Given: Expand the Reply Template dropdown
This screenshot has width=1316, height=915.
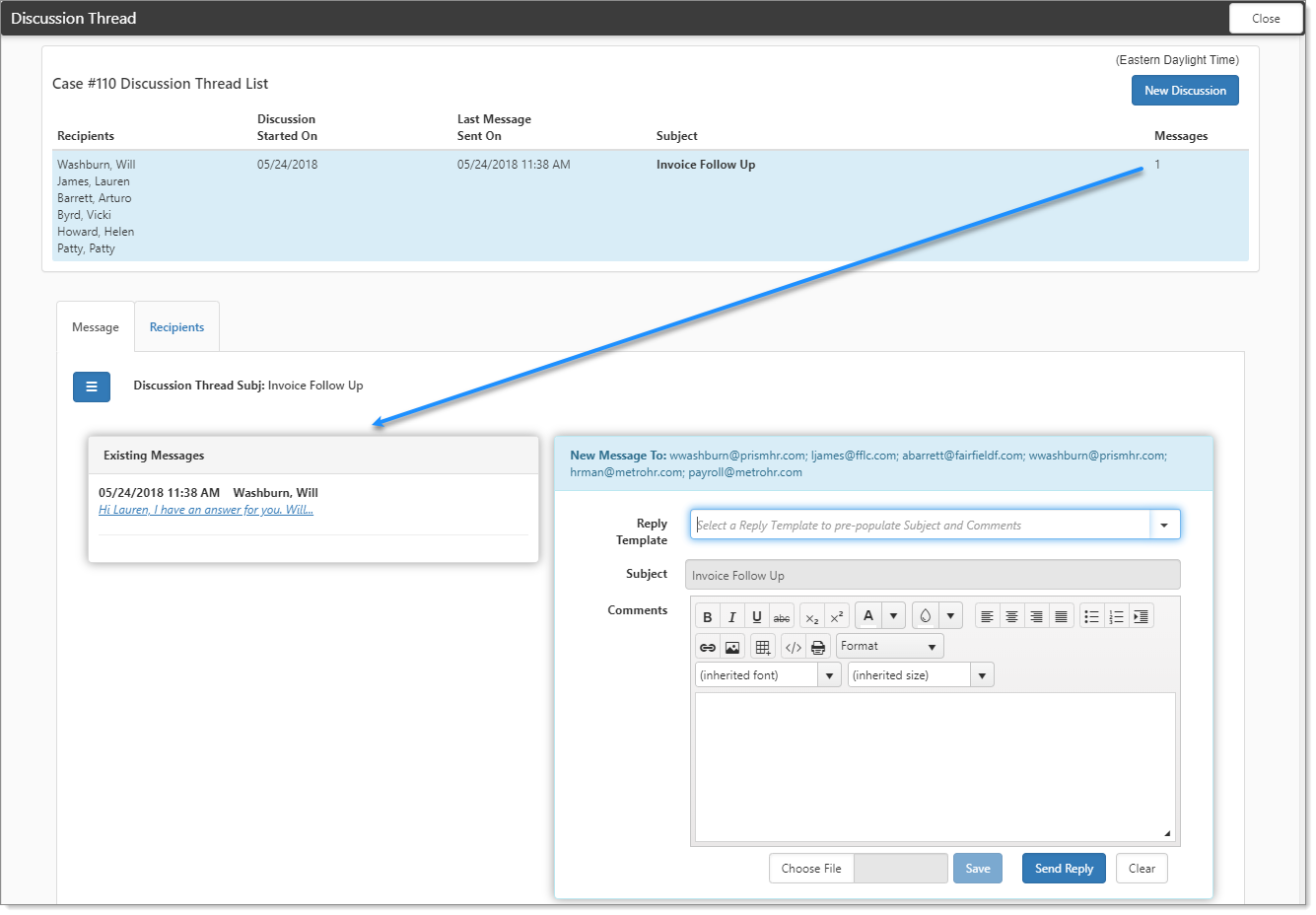Looking at the screenshot, I should point(1164,526).
